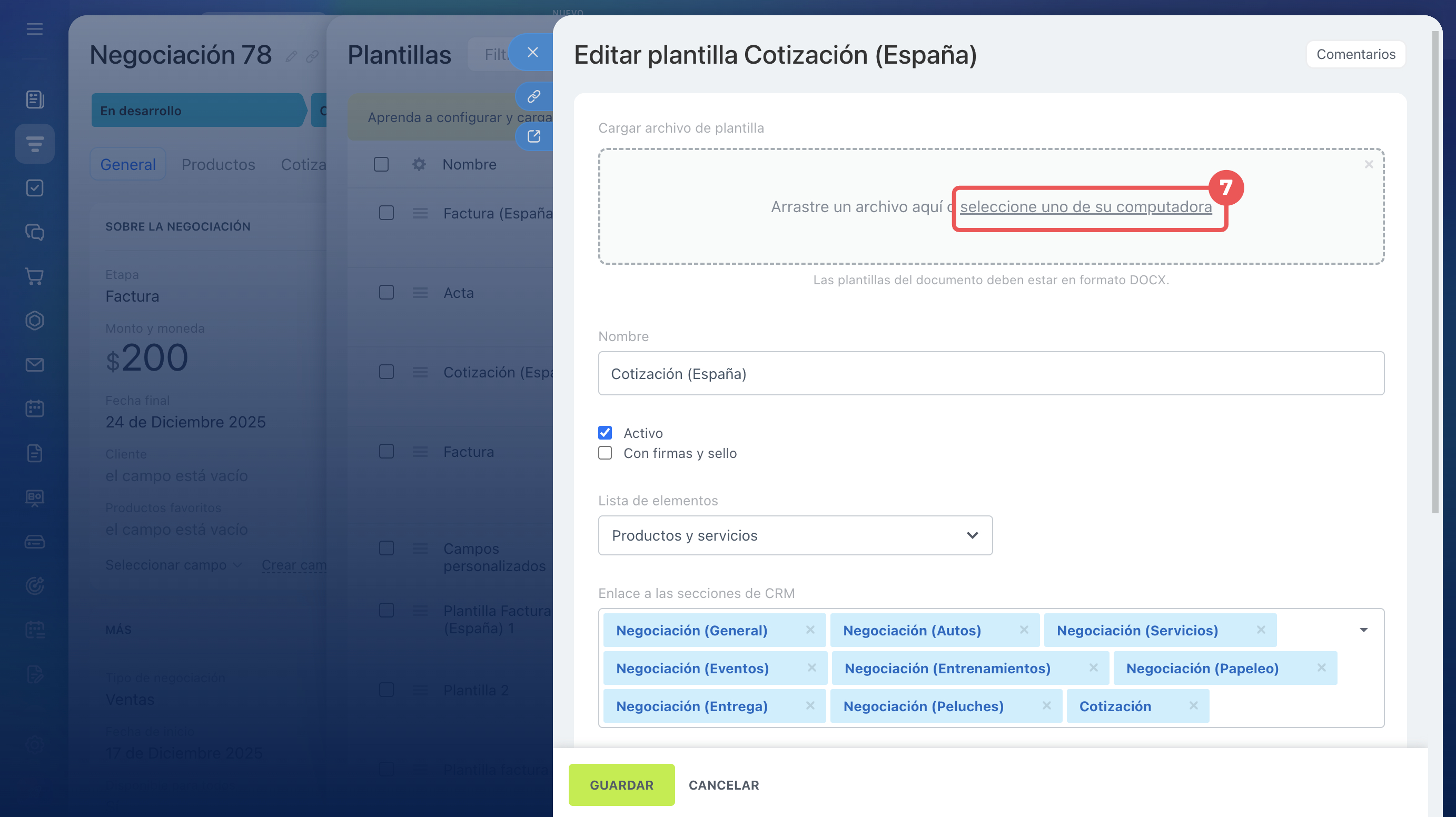Open the documents page icon in sidebar
Viewport: 1456px width, 817px height.
(34, 453)
